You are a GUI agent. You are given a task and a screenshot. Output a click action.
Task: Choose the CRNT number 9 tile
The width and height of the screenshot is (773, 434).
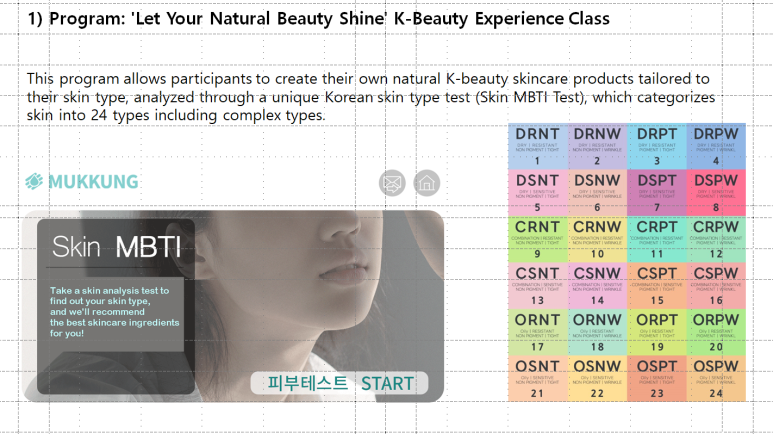pos(537,240)
